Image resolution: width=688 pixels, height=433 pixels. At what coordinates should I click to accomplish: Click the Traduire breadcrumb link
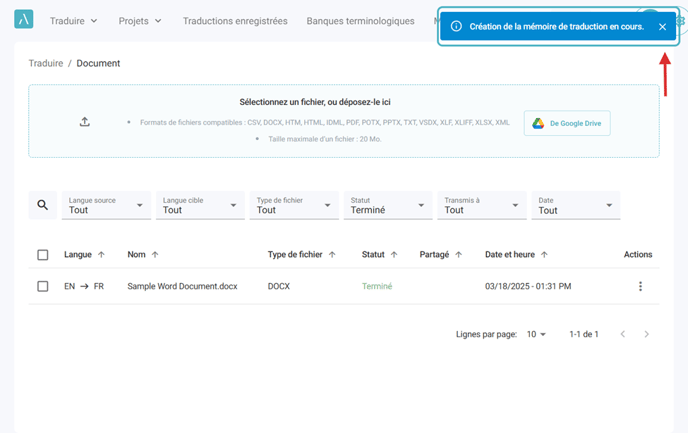pos(46,63)
